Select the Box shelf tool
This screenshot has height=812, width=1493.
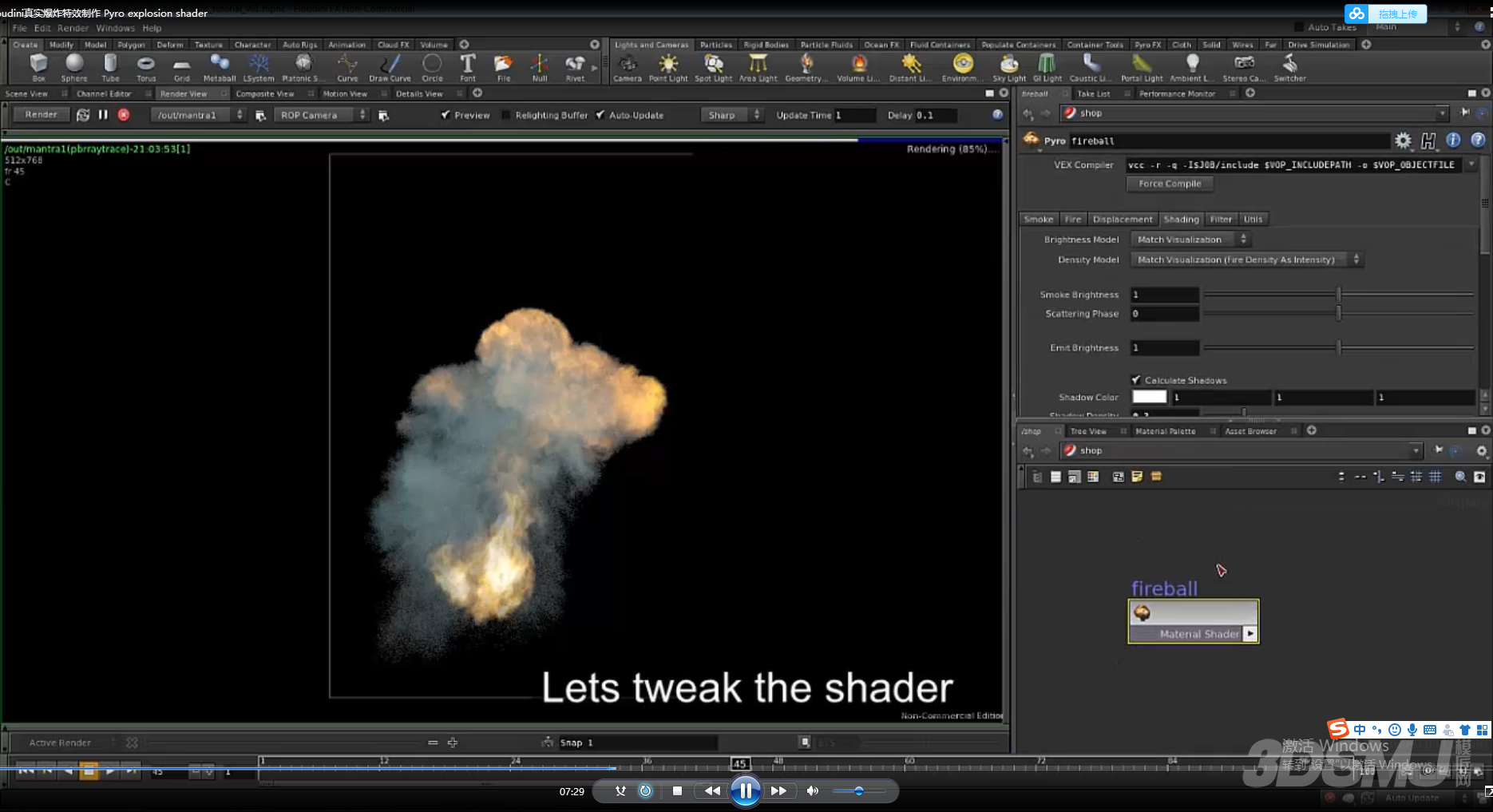click(x=38, y=67)
